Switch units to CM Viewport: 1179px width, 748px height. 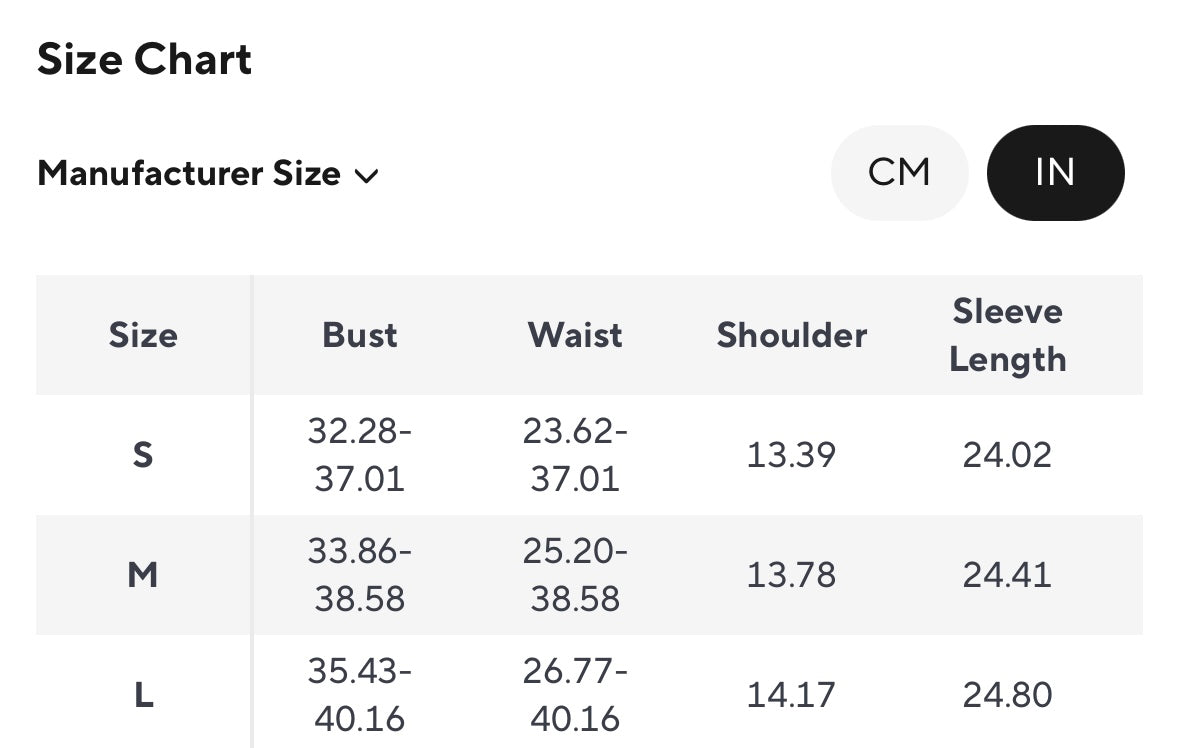899,173
